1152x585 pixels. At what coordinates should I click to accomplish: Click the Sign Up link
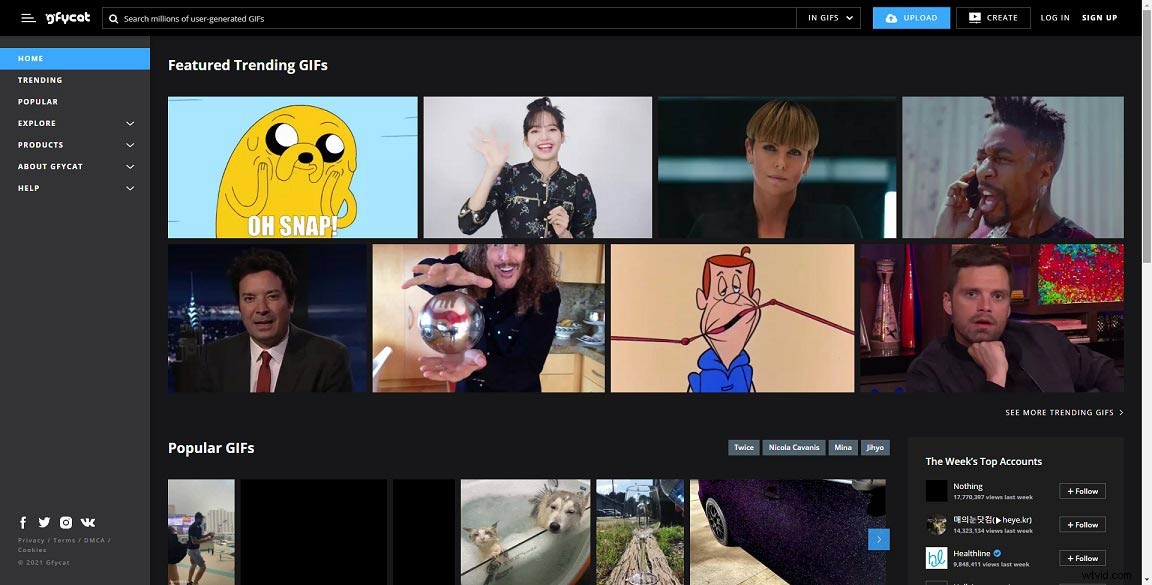coord(1099,17)
